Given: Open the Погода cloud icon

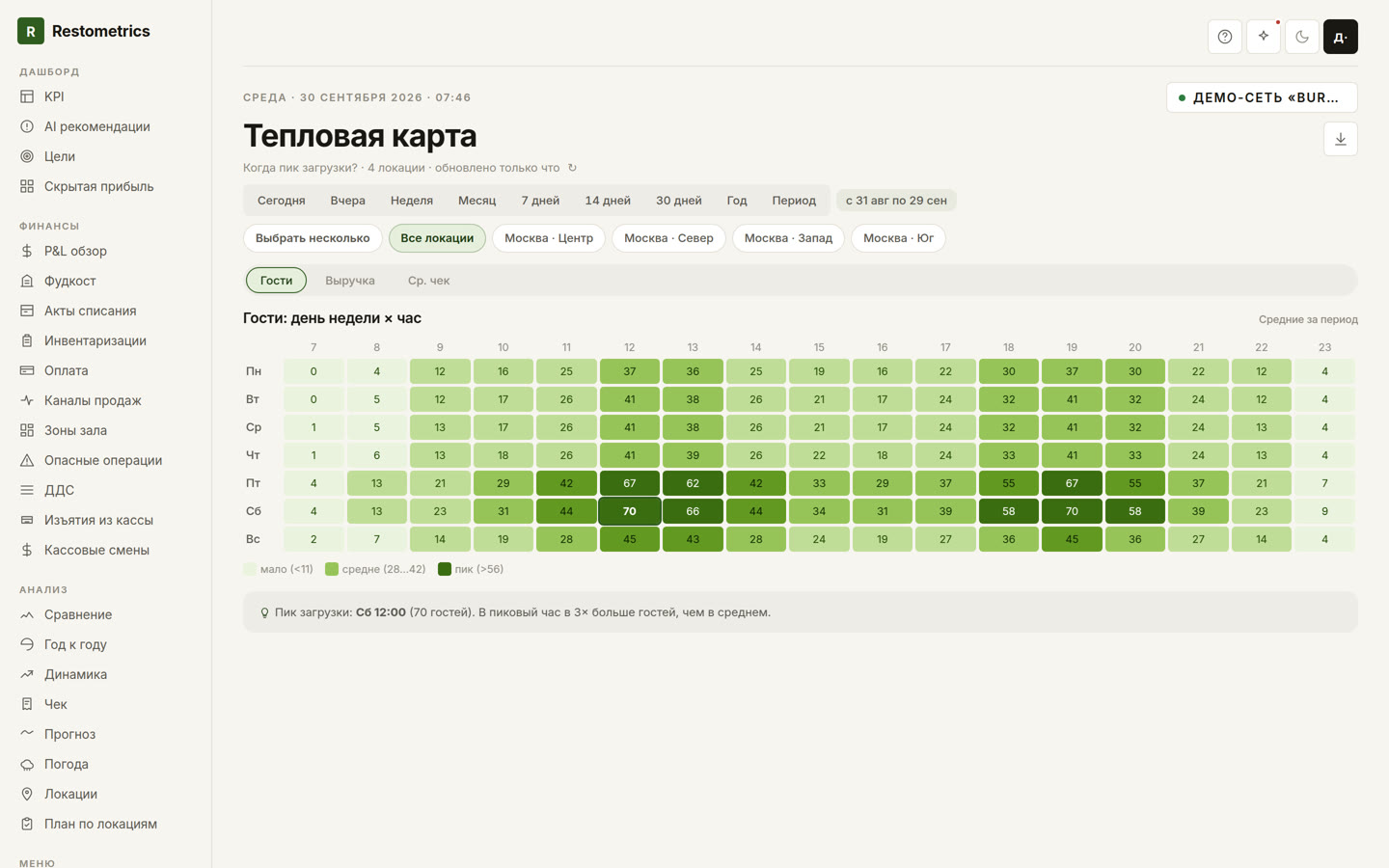Looking at the screenshot, I should pos(27,764).
